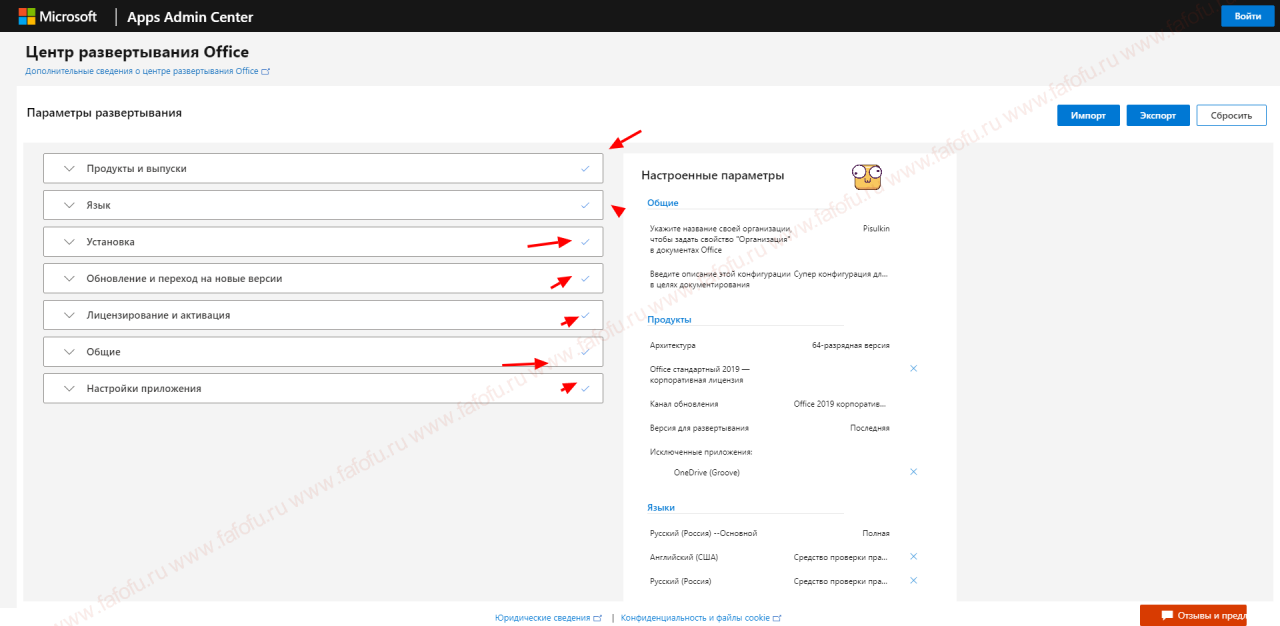Click Русский (Россия) --Основной language entry
The height and width of the screenshot is (626, 1280).
(x=704, y=533)
